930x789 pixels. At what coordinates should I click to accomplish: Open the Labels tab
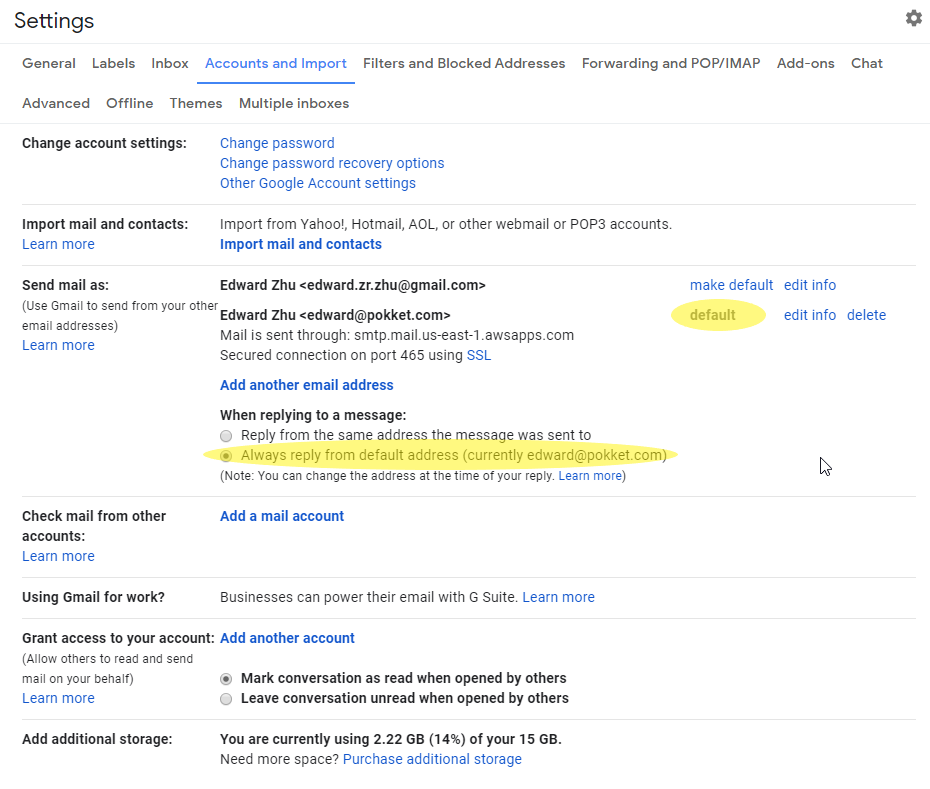pyautogui.click(x=113, y=63)
